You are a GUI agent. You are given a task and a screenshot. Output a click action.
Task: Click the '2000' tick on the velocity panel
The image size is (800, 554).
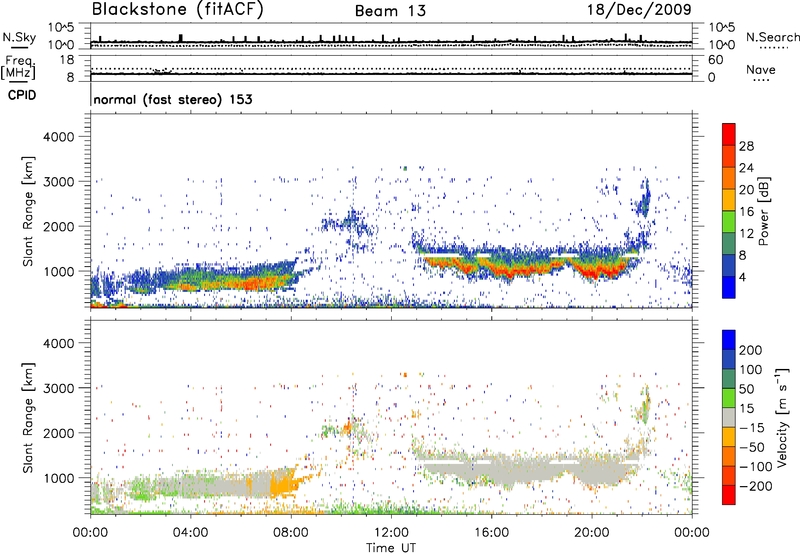[x=58, y=433]
